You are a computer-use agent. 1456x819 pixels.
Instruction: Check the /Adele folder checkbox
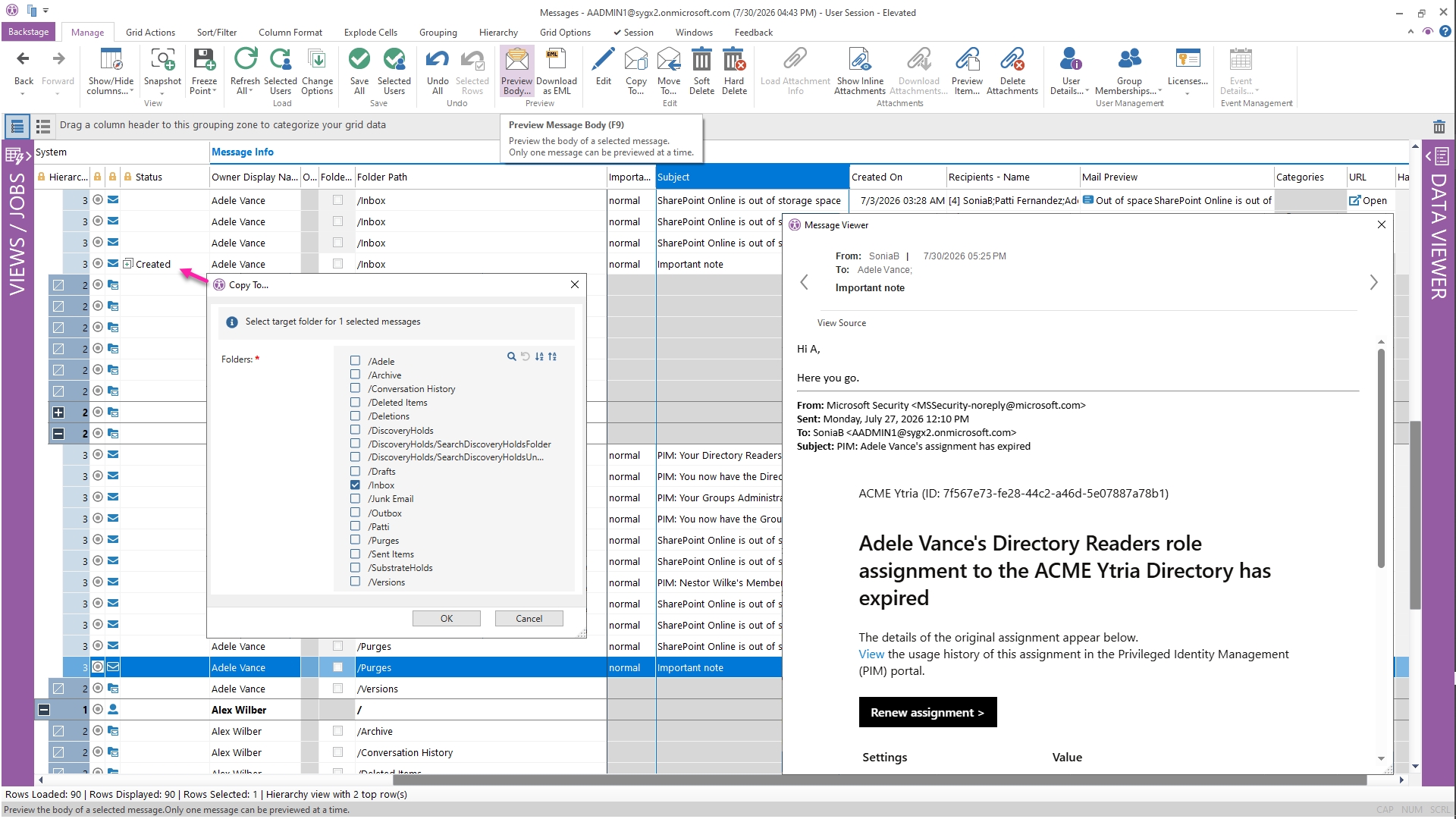point(355,361)
